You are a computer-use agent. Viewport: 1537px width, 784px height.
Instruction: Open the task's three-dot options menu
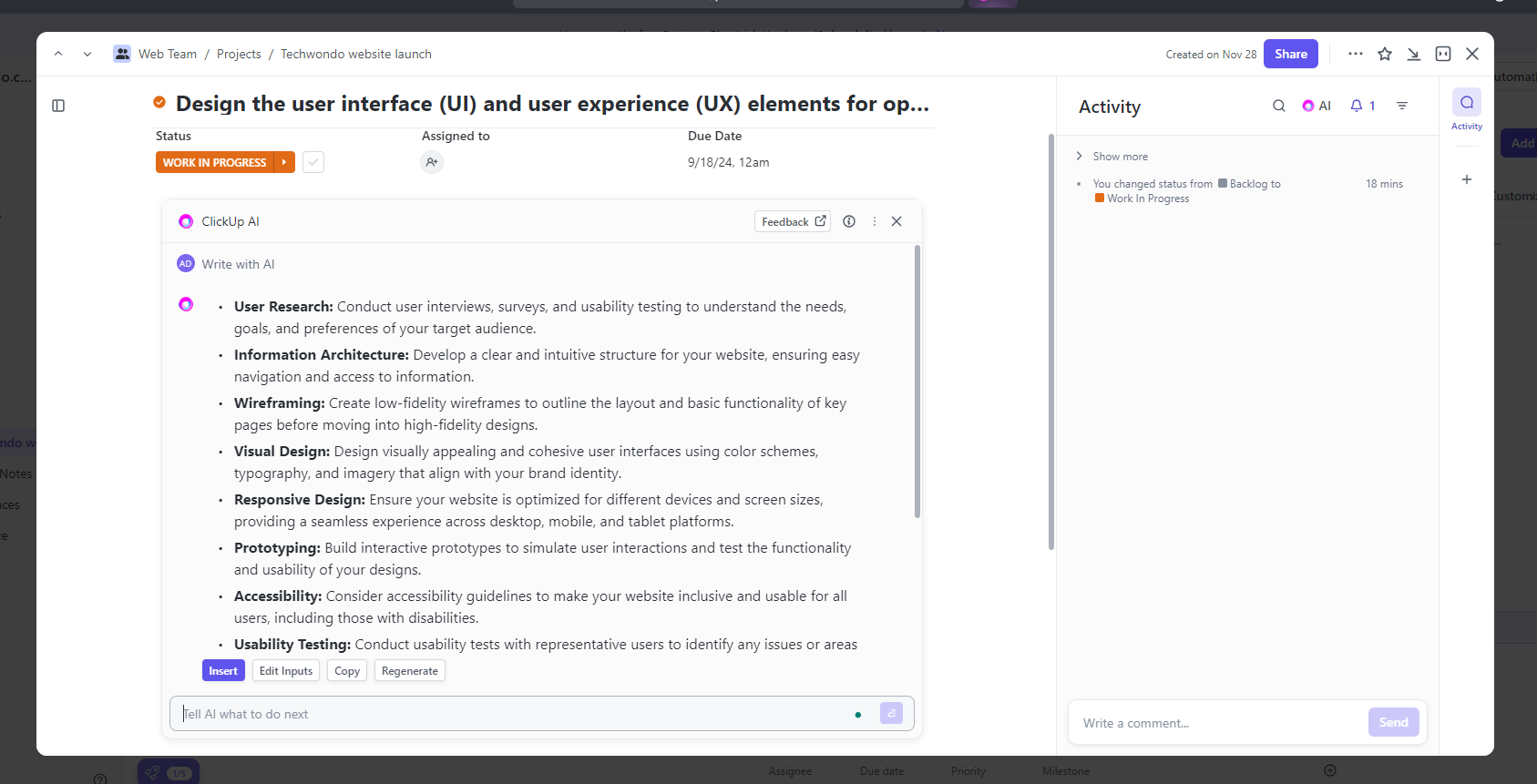coord(1356,54)
